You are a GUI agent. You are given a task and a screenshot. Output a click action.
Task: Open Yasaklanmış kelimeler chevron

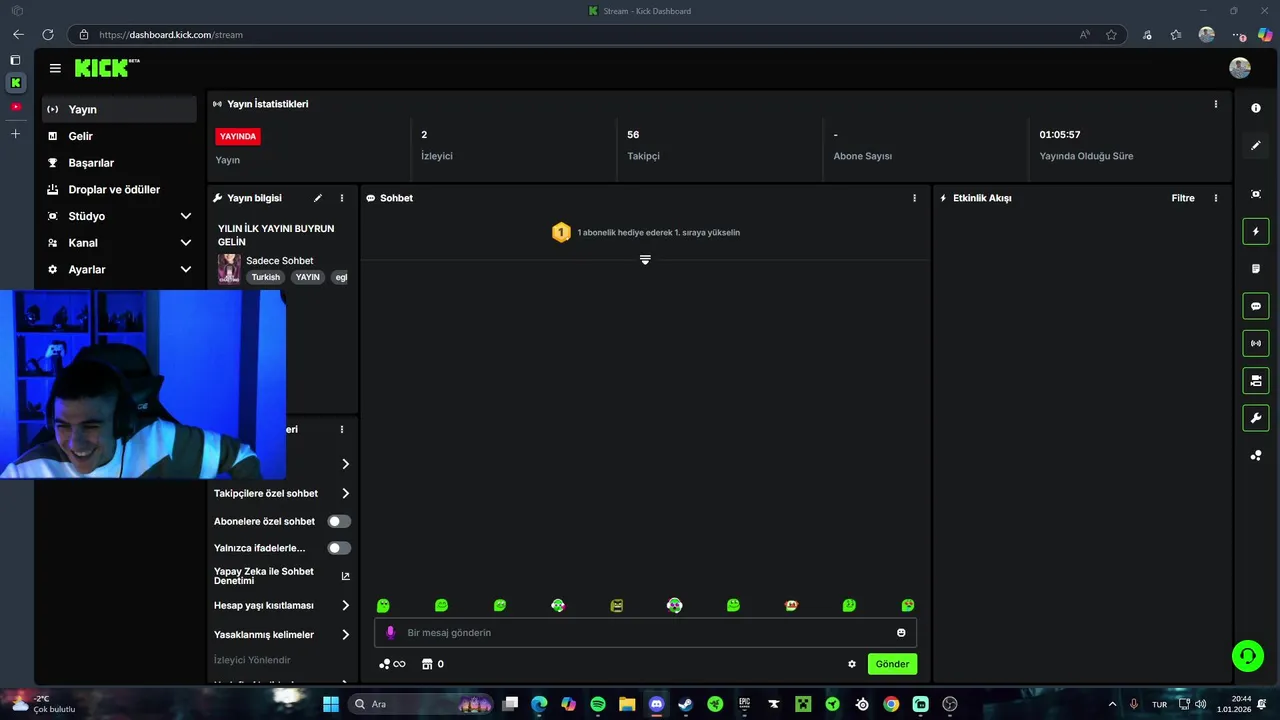(x=345, y=635)
